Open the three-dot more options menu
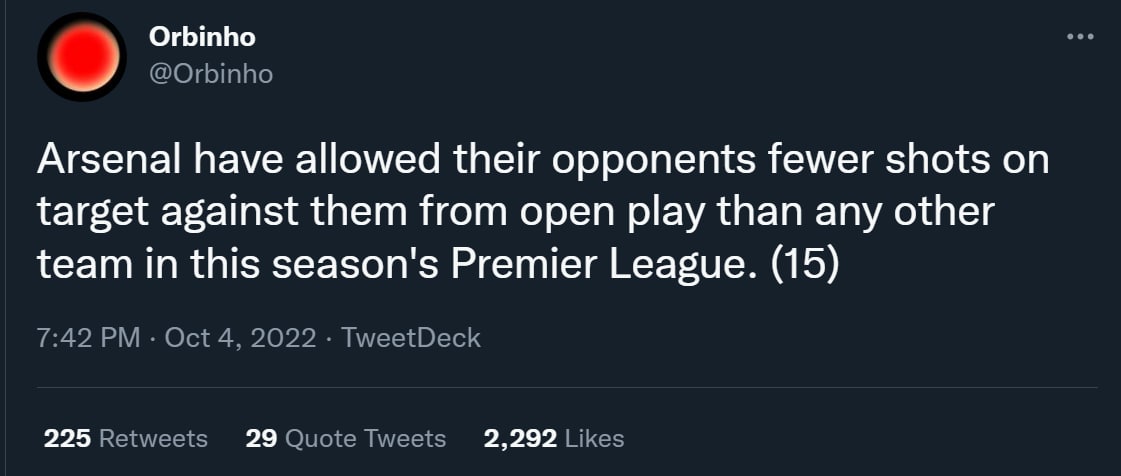The width and height of the screenshot is (1121, 476). point(1080,38)
